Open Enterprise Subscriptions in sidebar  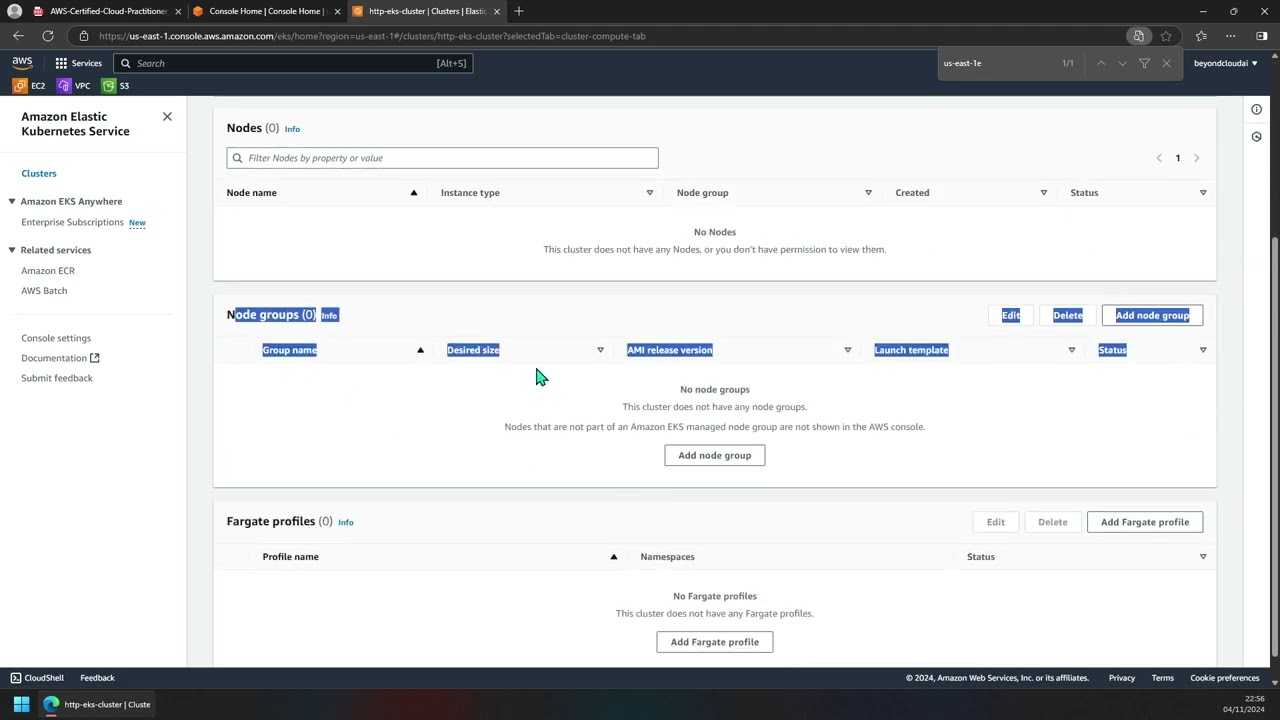[72, 222]
